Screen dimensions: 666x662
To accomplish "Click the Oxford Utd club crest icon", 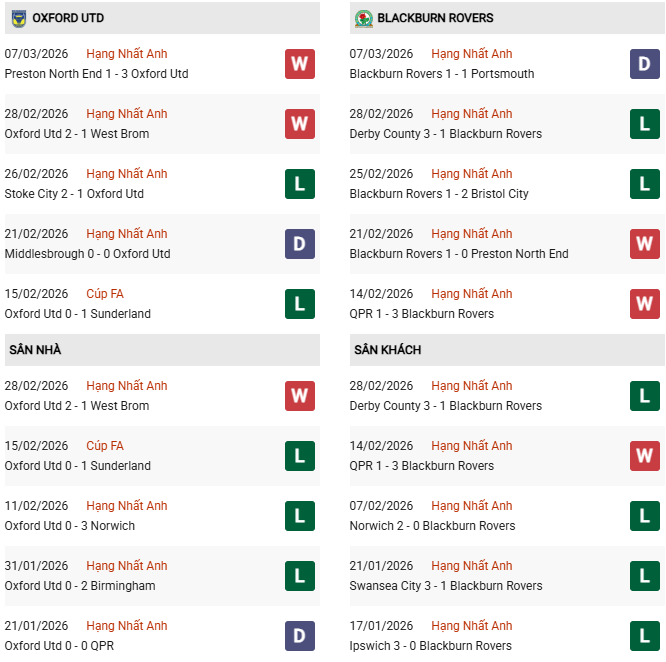I will coord(17,18).
